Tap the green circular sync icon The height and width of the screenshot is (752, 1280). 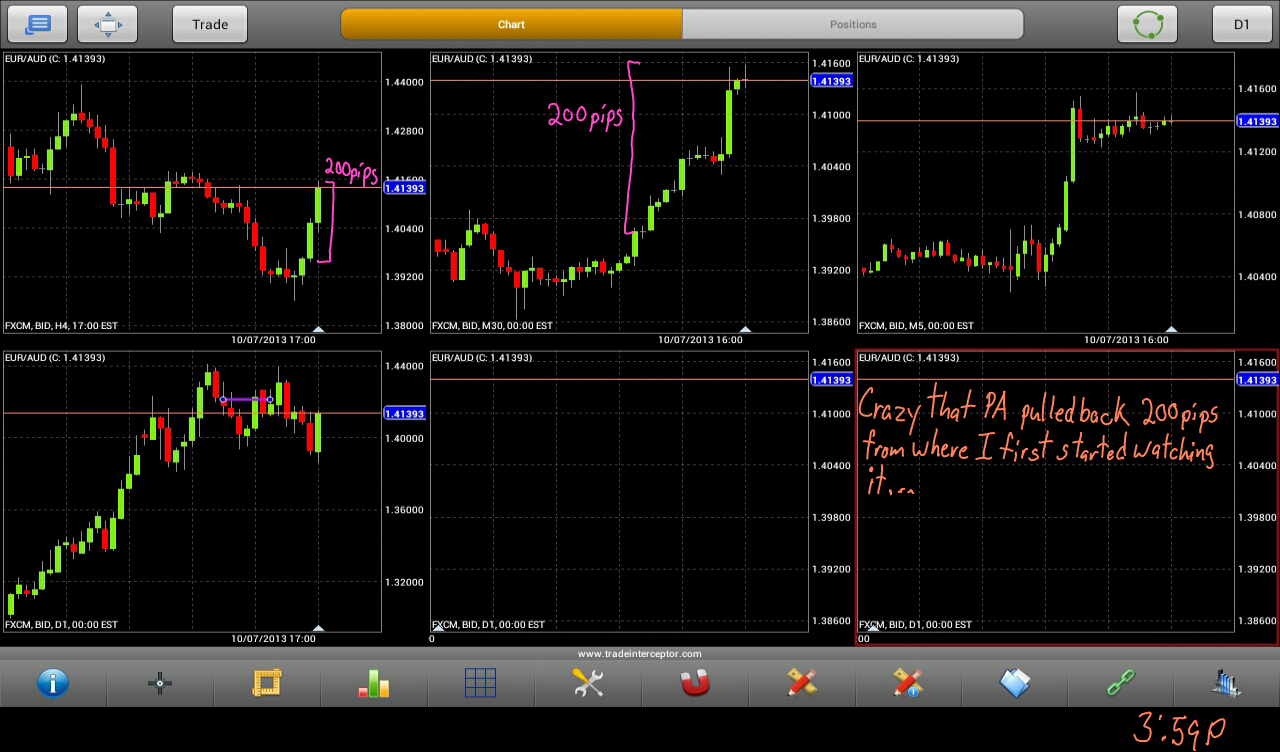pyautogui.click(x=1147, y=24)
